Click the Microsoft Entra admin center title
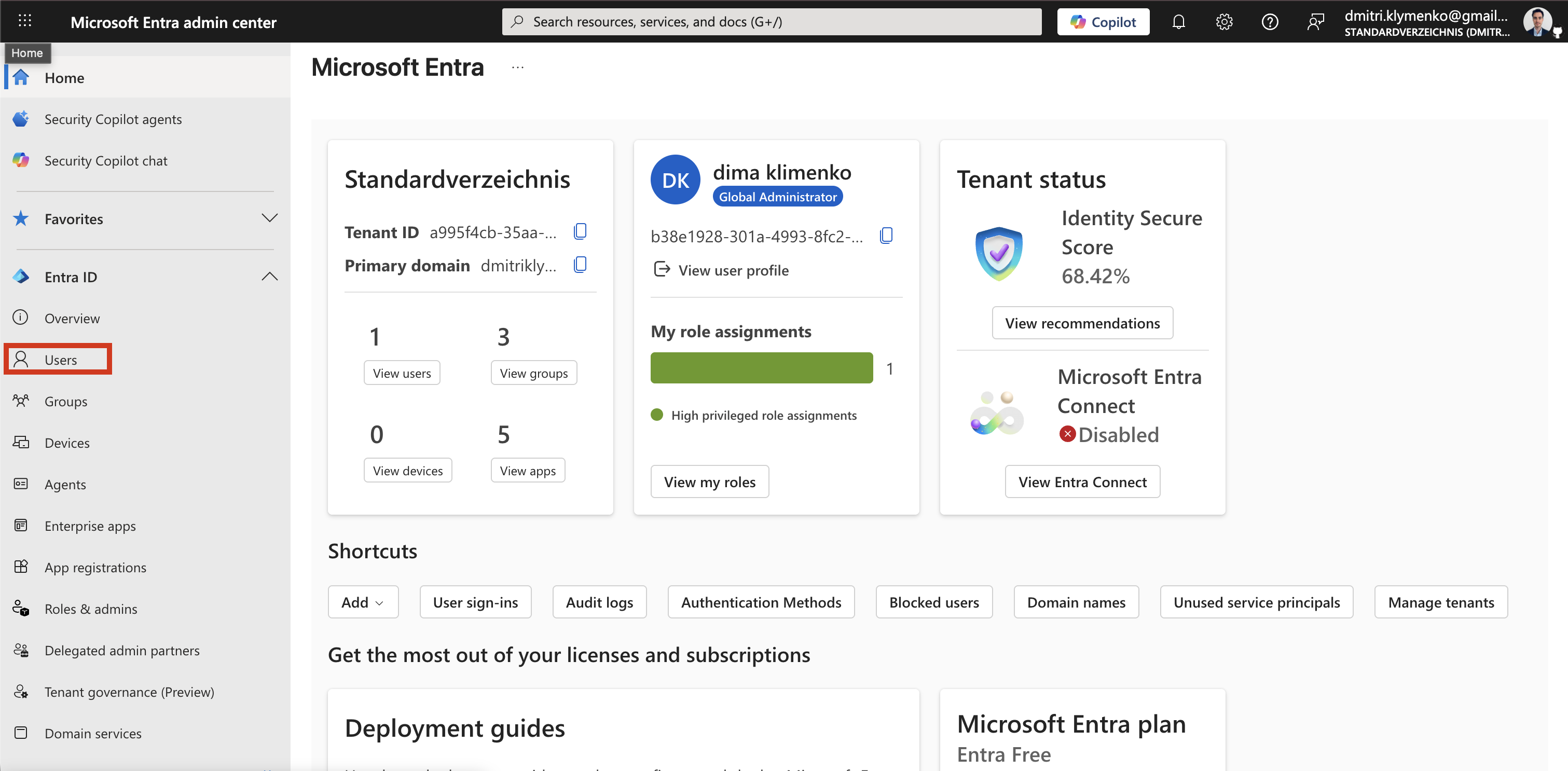 (173, 22)
